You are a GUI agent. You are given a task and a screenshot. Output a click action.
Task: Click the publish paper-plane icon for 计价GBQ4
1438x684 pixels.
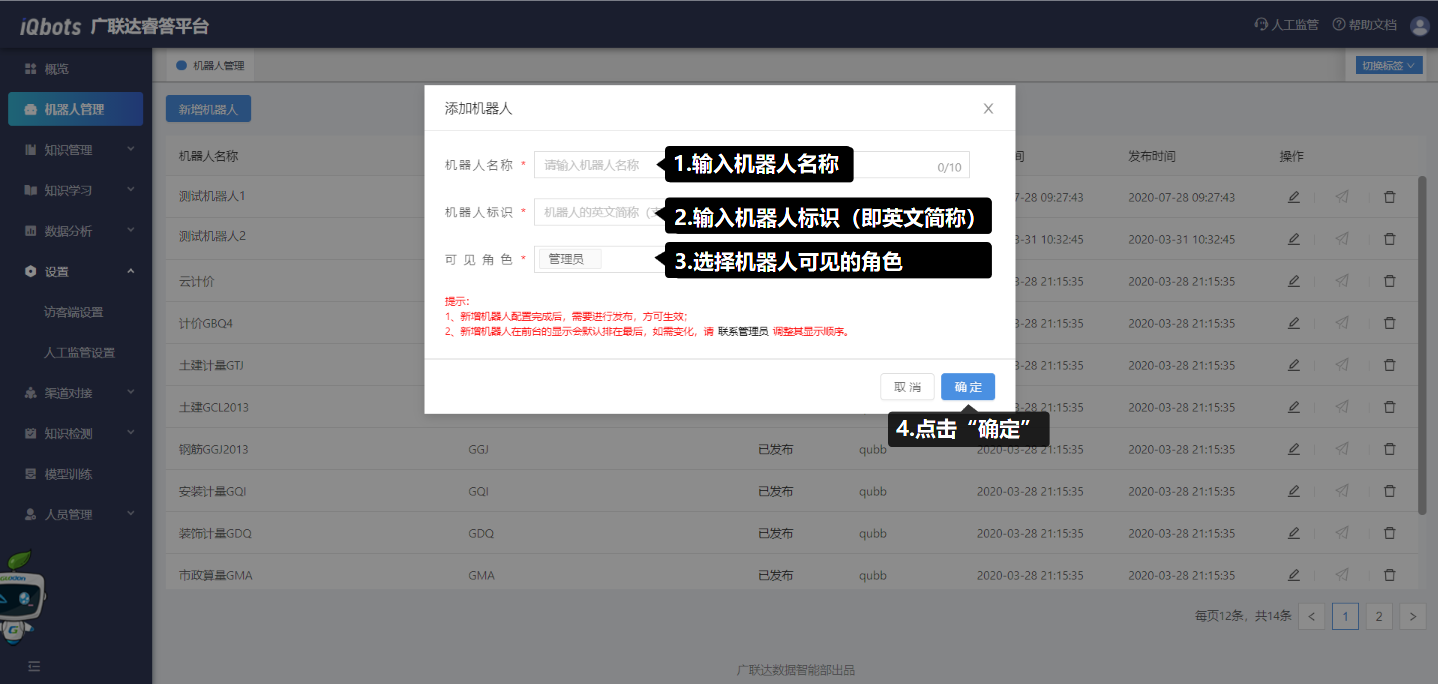coord(1341,323)
